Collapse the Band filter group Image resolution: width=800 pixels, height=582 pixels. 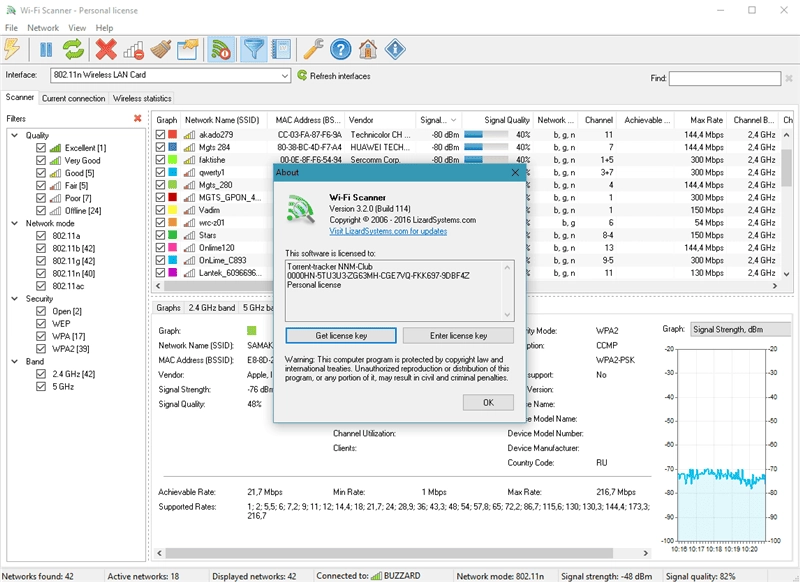(x=15, y=361)
